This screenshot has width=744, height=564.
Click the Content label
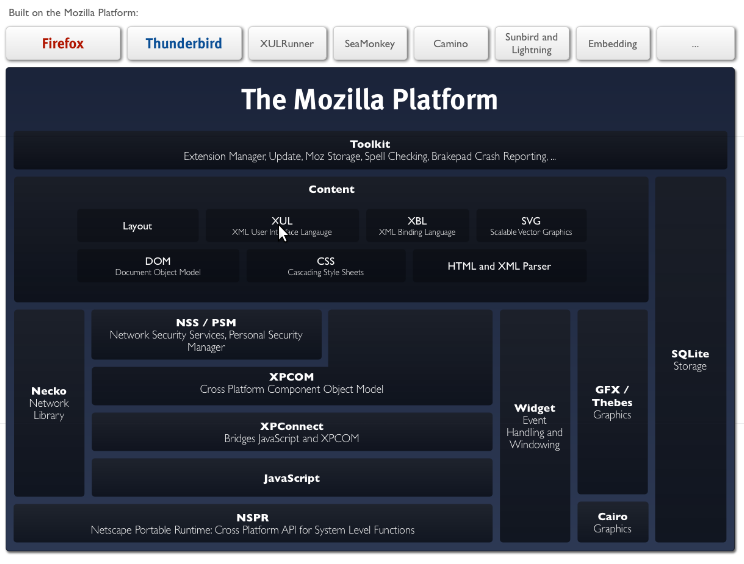(331, 189)
